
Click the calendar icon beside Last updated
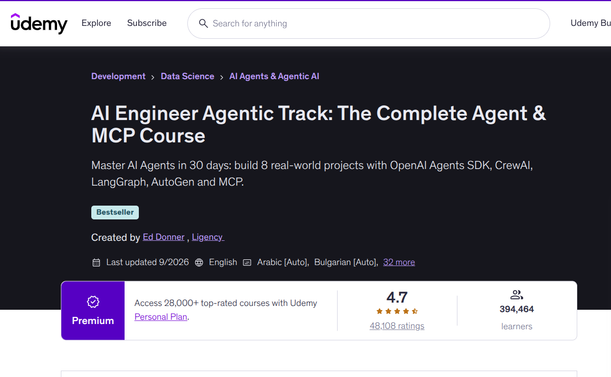pyautogui.click(x=96, y=262)
